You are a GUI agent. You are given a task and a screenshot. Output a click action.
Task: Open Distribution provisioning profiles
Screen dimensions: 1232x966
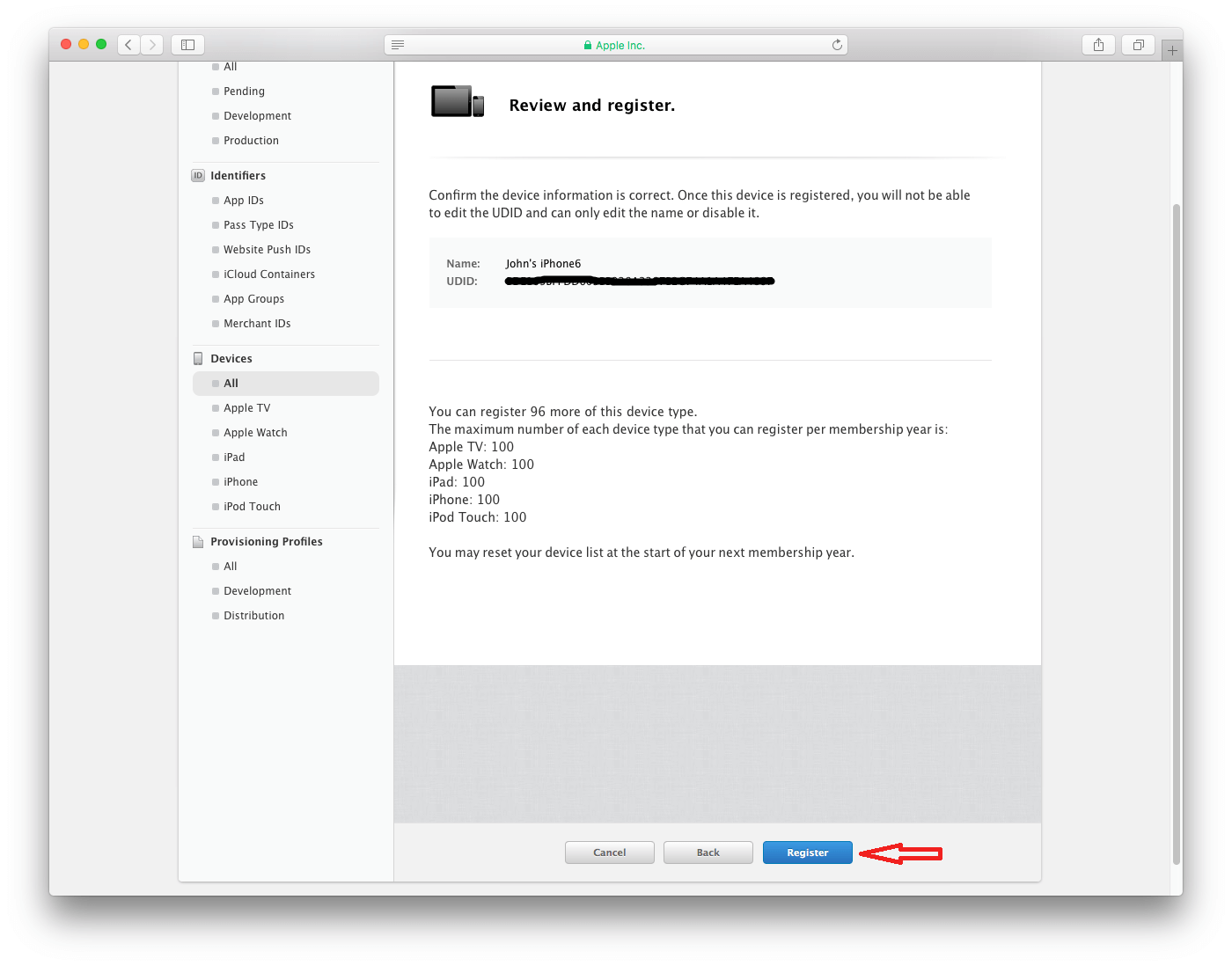tap(253, 616)
